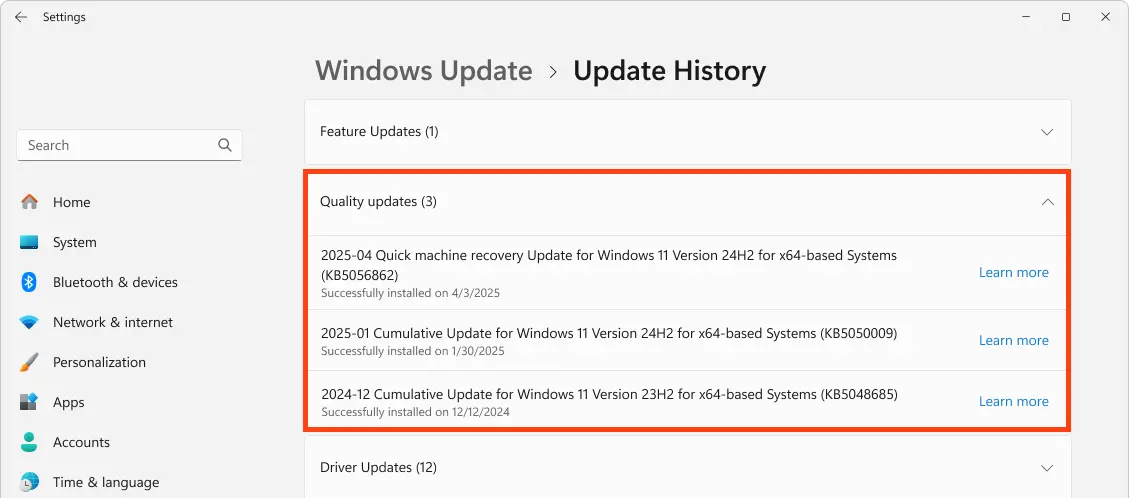Image resolution: width=1129 pixels, height=498 pixels.
Task: Click the Personalization paintbrush icon
Action: click(x=30, y=362)
